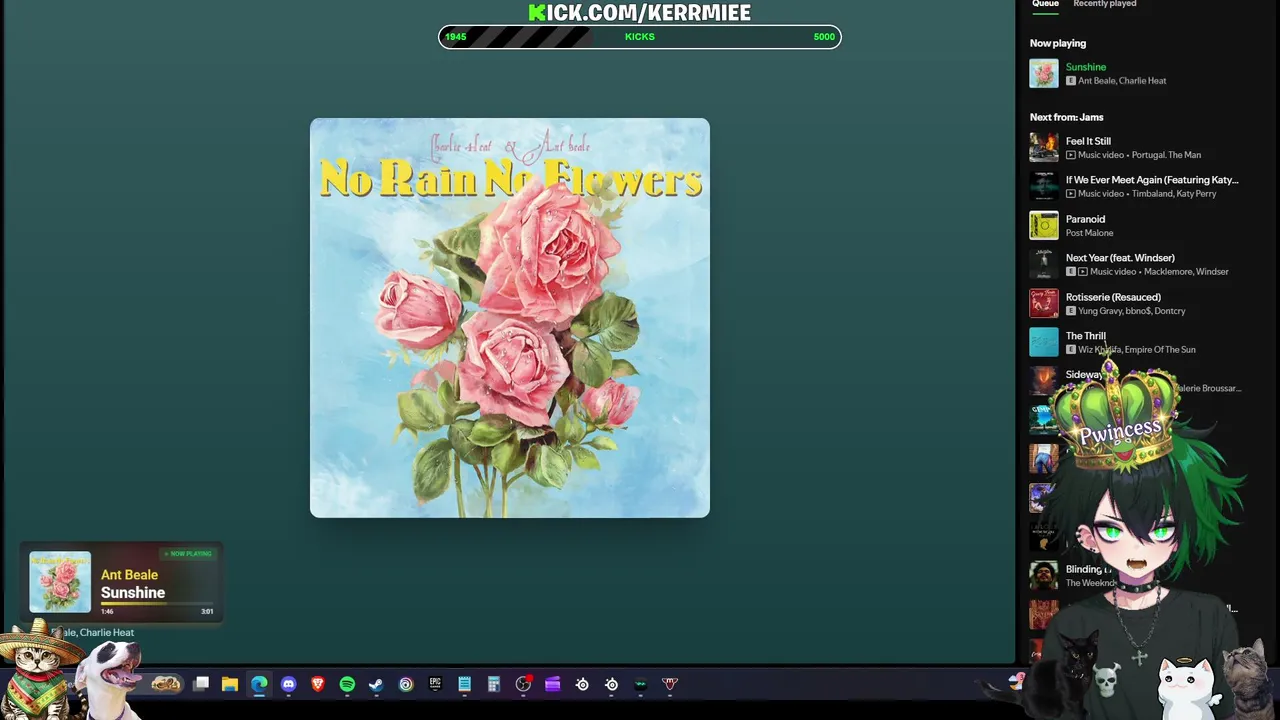1280x720 pixels.
Task: Click the now playing widget progress bar
Action: point(157,603)
